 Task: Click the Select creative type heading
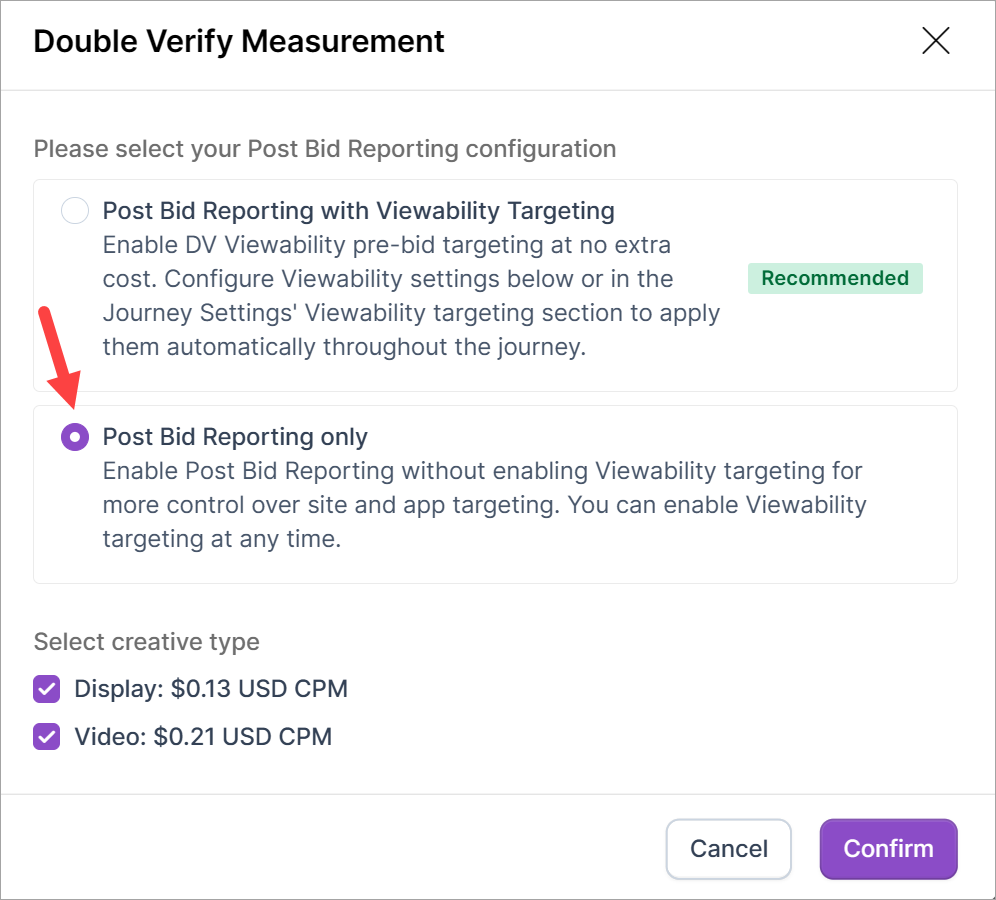tap(147, 641)
